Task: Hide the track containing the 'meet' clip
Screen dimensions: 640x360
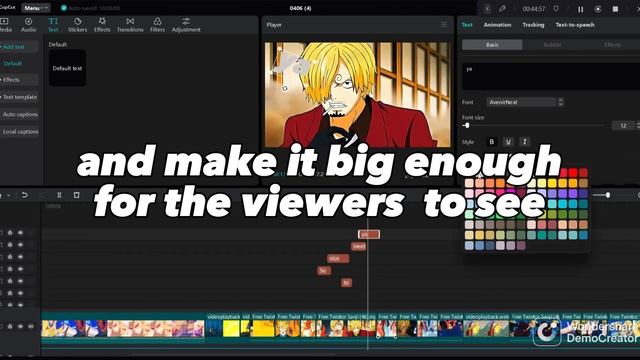Action: (20, 244)
